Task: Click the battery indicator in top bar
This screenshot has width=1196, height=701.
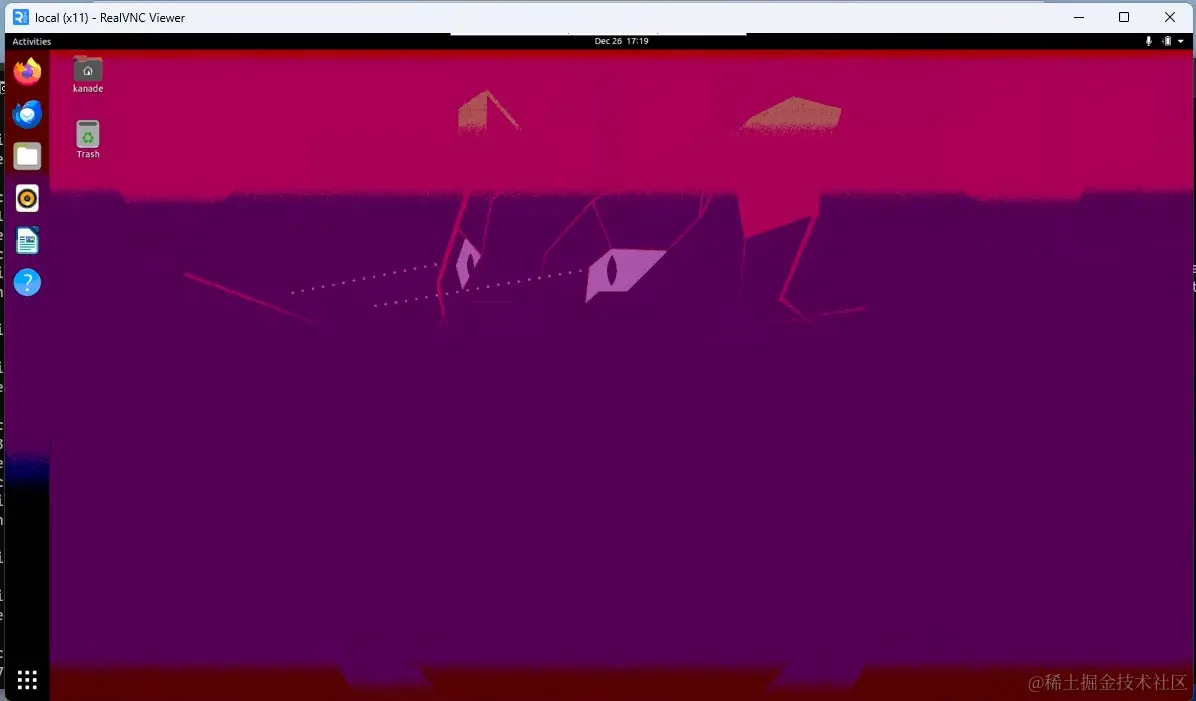Action: point(1166,41)
